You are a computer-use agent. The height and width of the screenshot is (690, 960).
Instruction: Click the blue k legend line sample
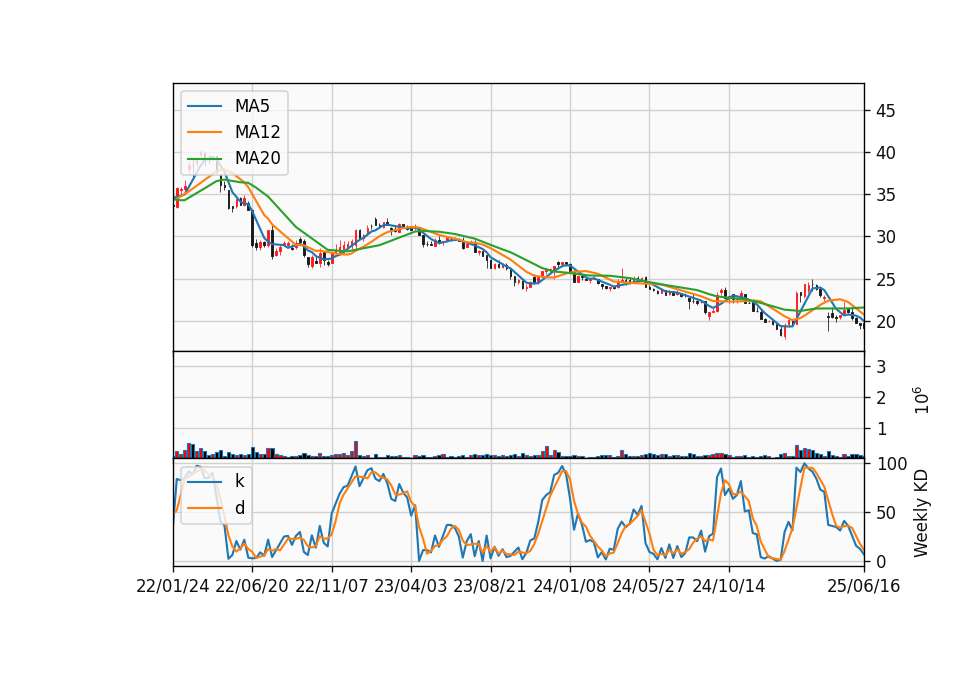coord(204,482)
